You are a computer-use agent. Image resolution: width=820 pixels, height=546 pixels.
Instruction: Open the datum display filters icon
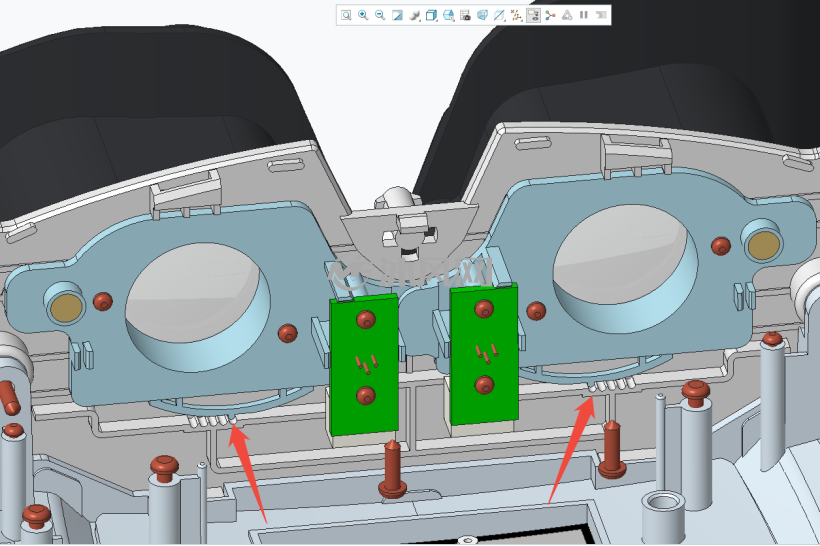click(x=499, y=15)
